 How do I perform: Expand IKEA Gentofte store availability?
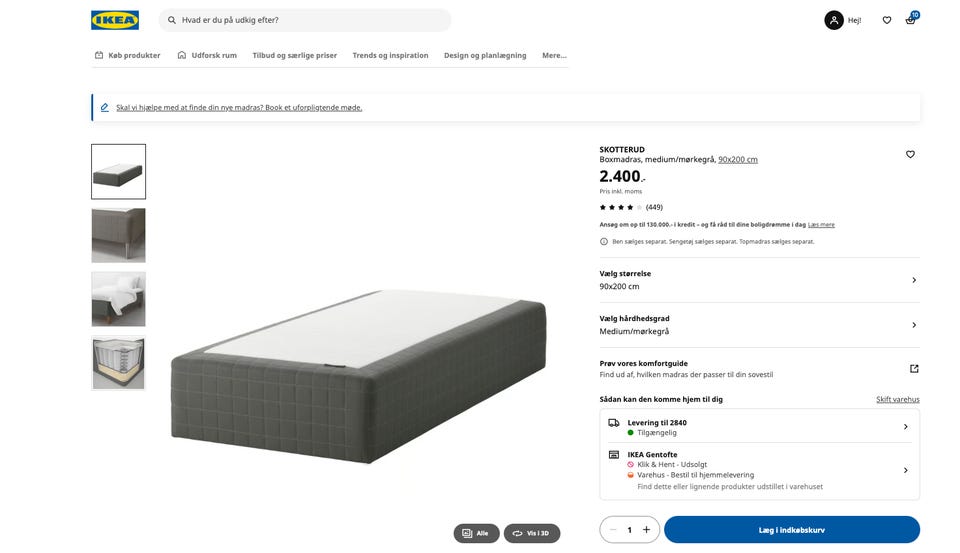906,470
